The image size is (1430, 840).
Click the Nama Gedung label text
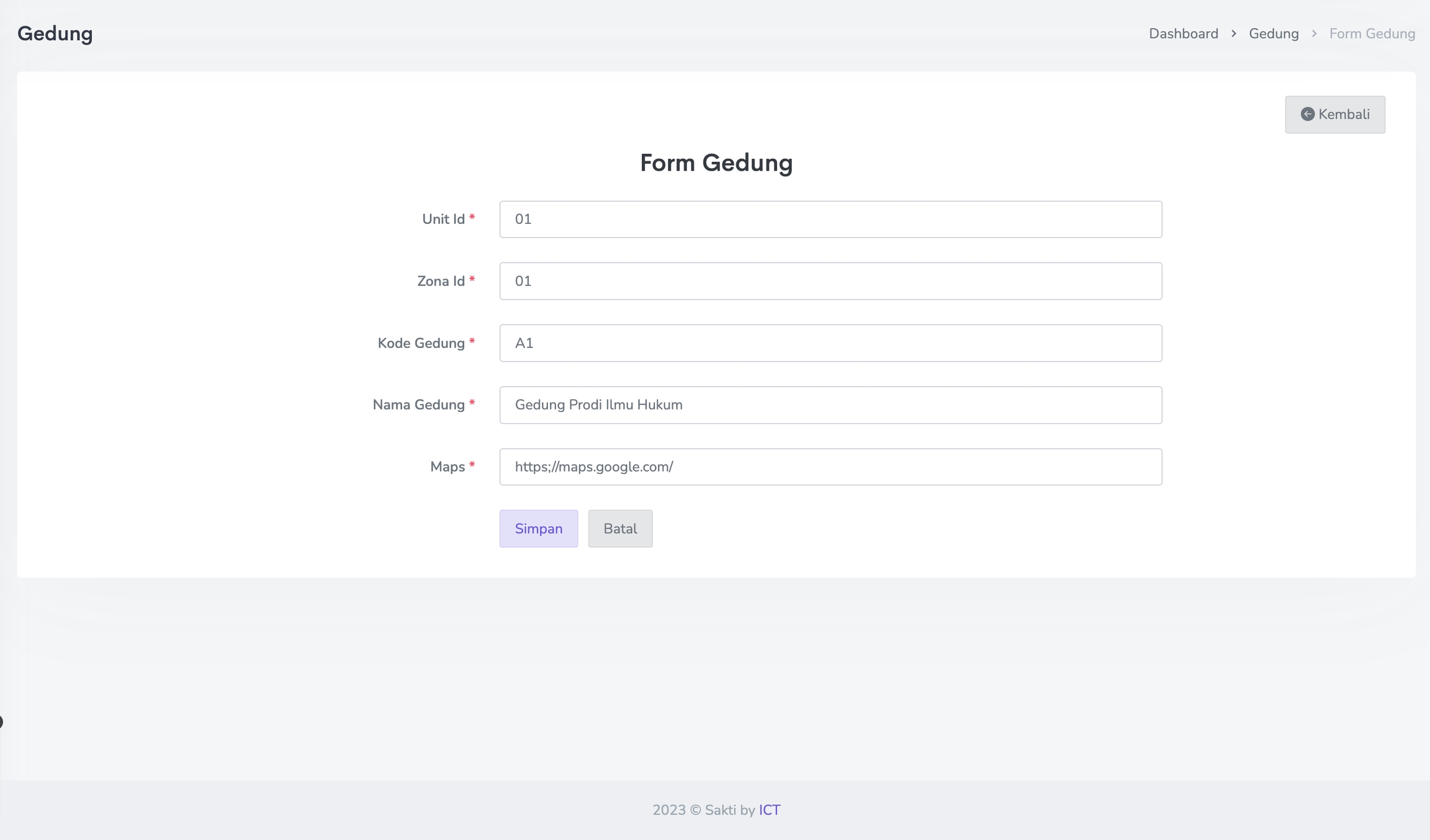pos(418,405)
